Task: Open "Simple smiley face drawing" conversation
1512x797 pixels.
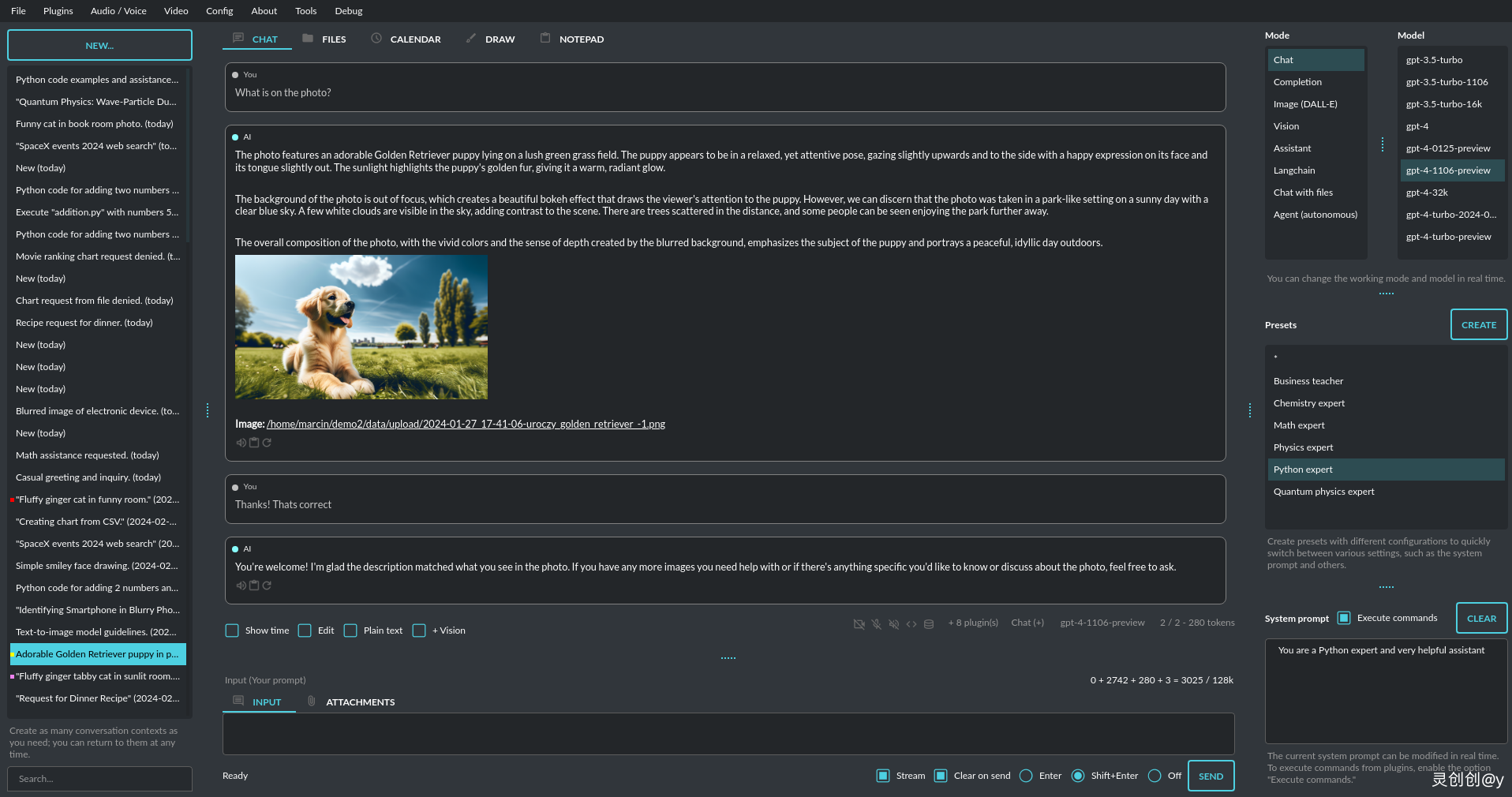Action: 98,566
